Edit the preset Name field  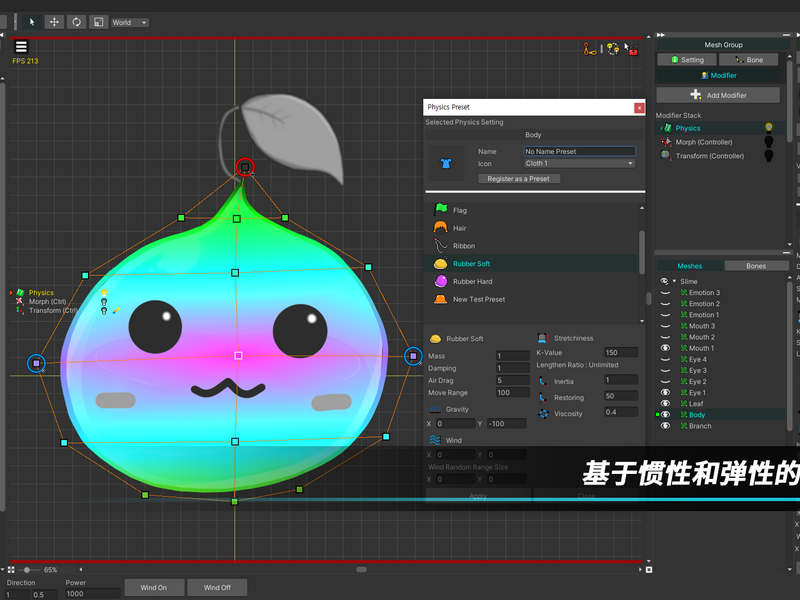pyautogui.click(x=580, y=151)
